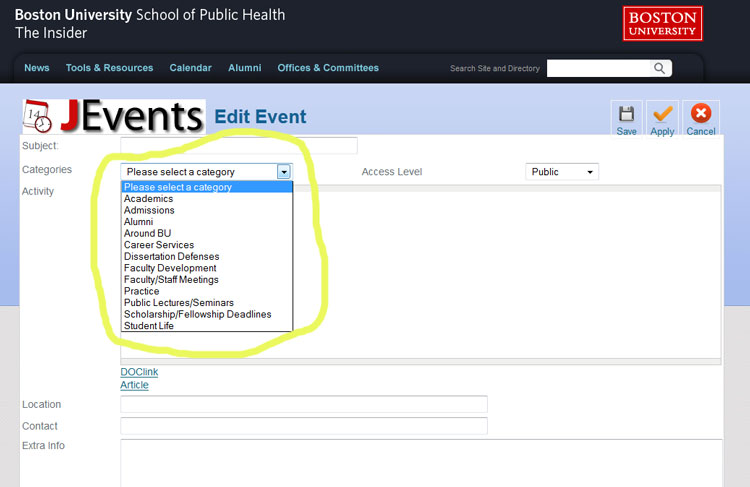This screenshot has height=487, width=750.
Task: Open Alumni navigation item
Action: click(x=245, y=68)
